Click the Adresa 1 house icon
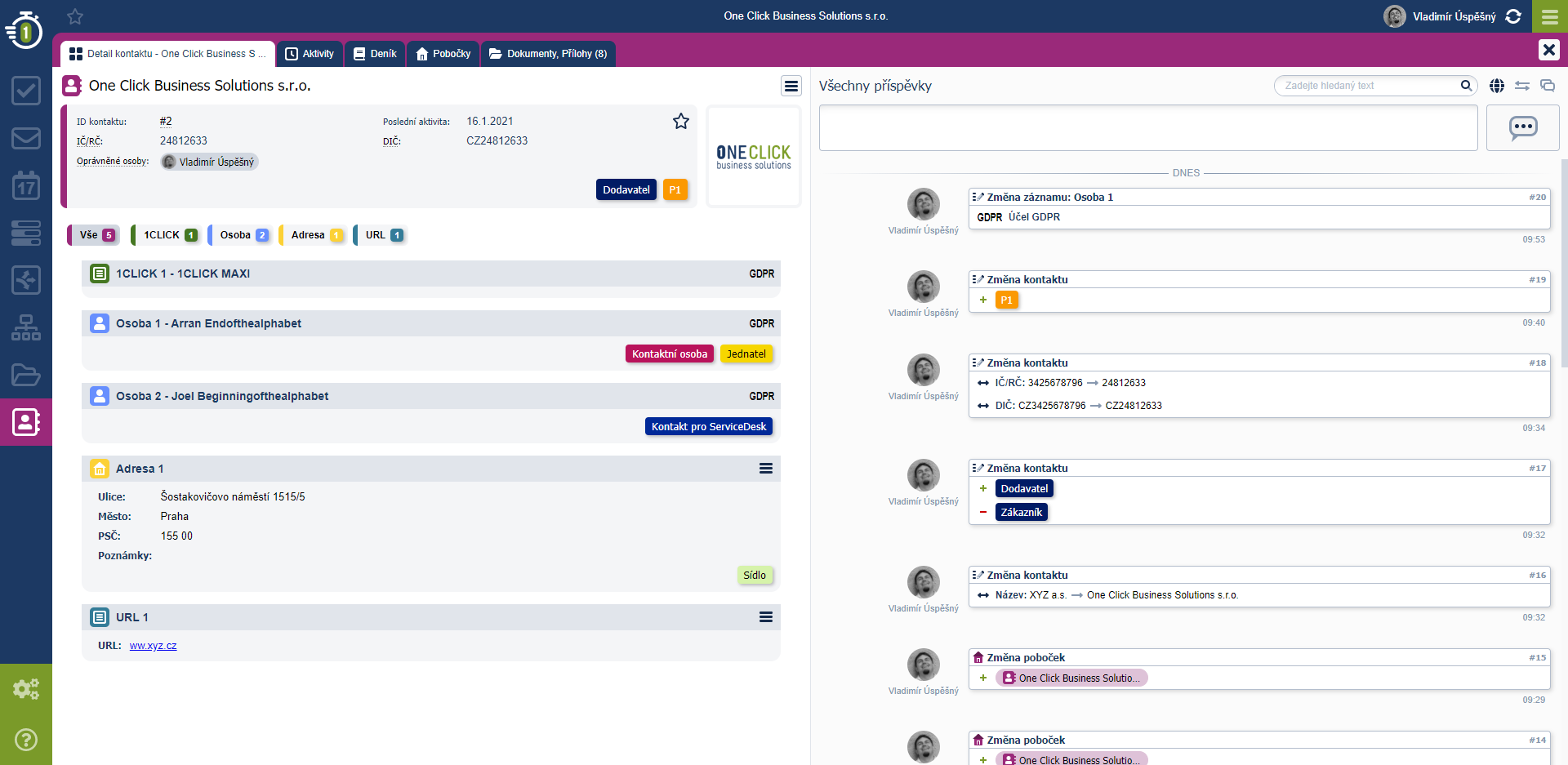The height and width of the screenshot is (765, 1568). pyautogui.click(x=100, y=469)
